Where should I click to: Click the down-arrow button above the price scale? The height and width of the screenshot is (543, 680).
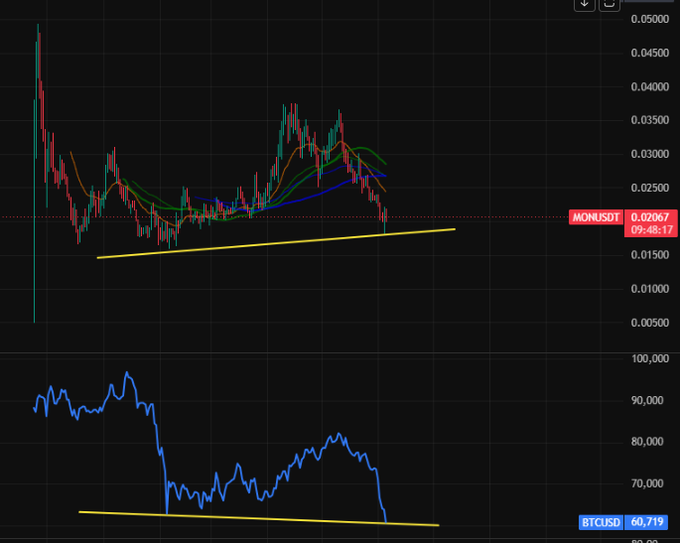(x=584, y=4)
